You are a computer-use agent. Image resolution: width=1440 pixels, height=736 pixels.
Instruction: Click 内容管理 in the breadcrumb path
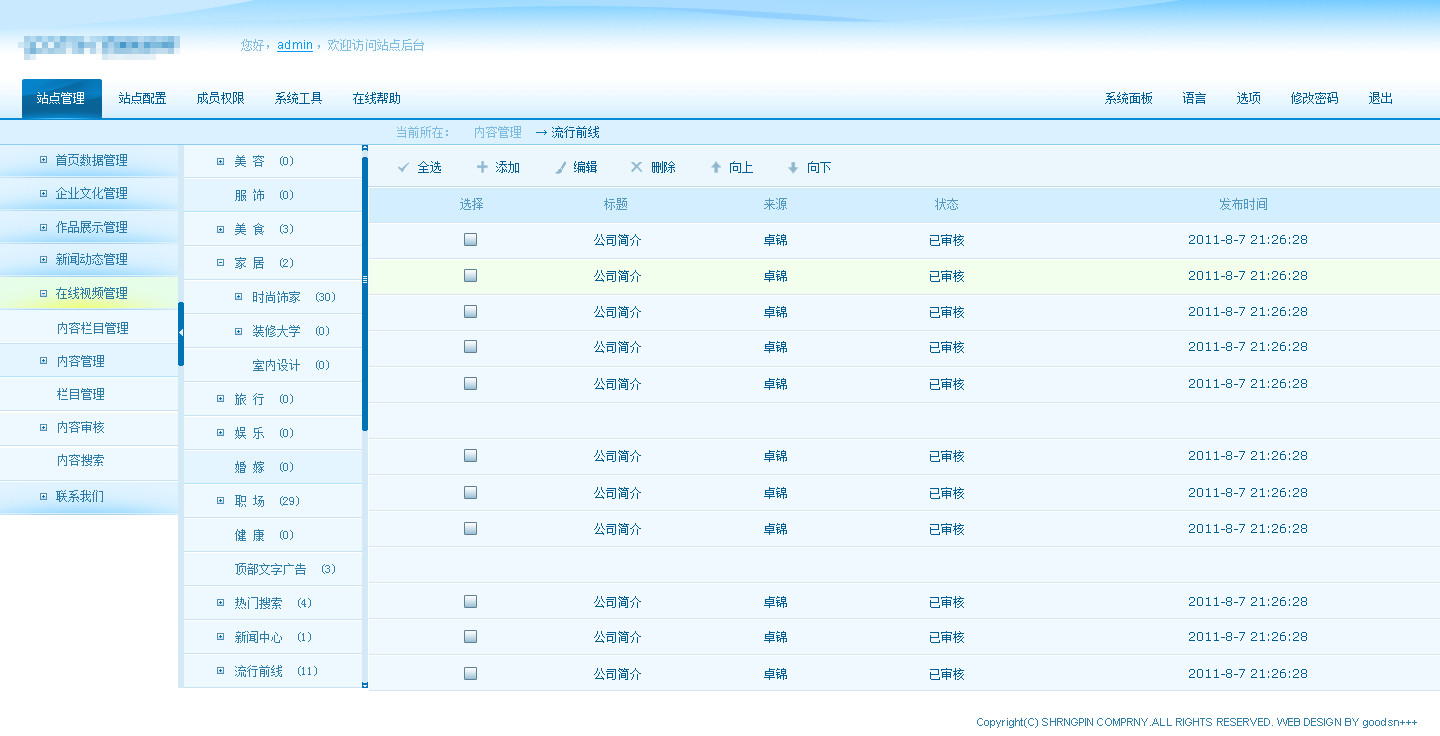pos(498,133)
